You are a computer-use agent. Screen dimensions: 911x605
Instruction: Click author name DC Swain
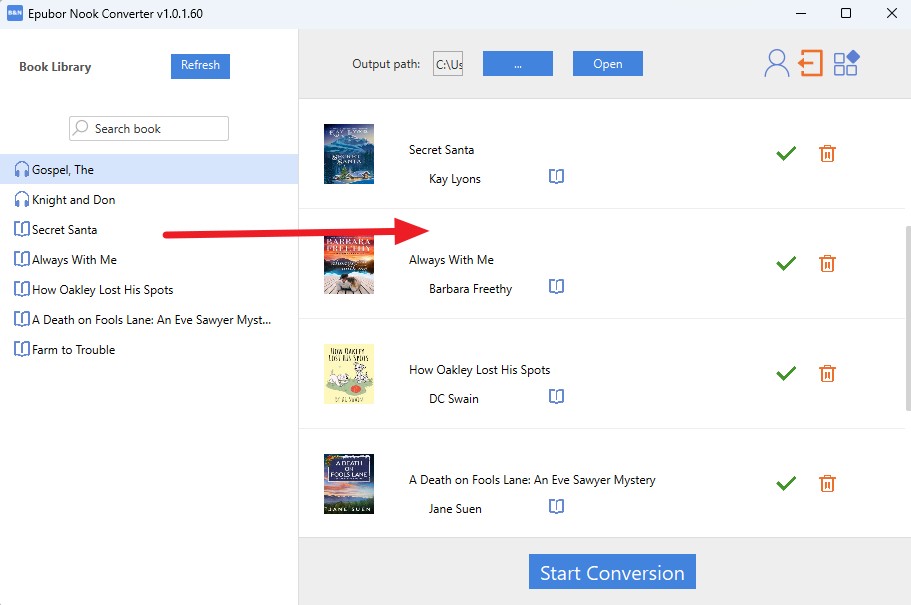(x=453, y=399)
